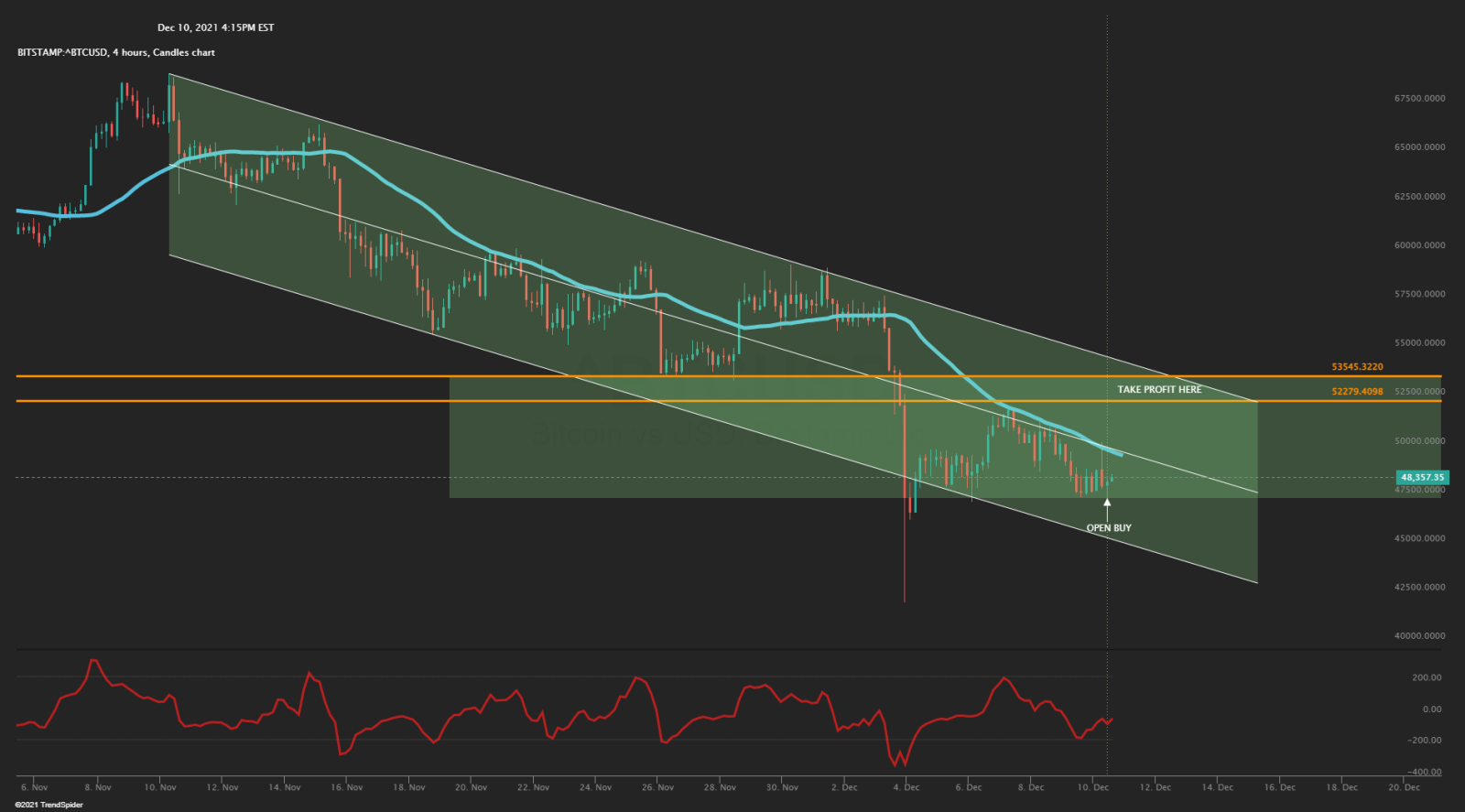
Task: Click the '22. Nov' date label
Action: point(534,787)
